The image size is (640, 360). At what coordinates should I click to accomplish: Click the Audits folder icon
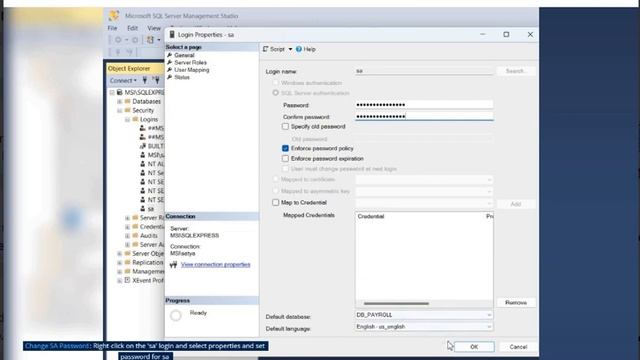(x=135, y=236)
